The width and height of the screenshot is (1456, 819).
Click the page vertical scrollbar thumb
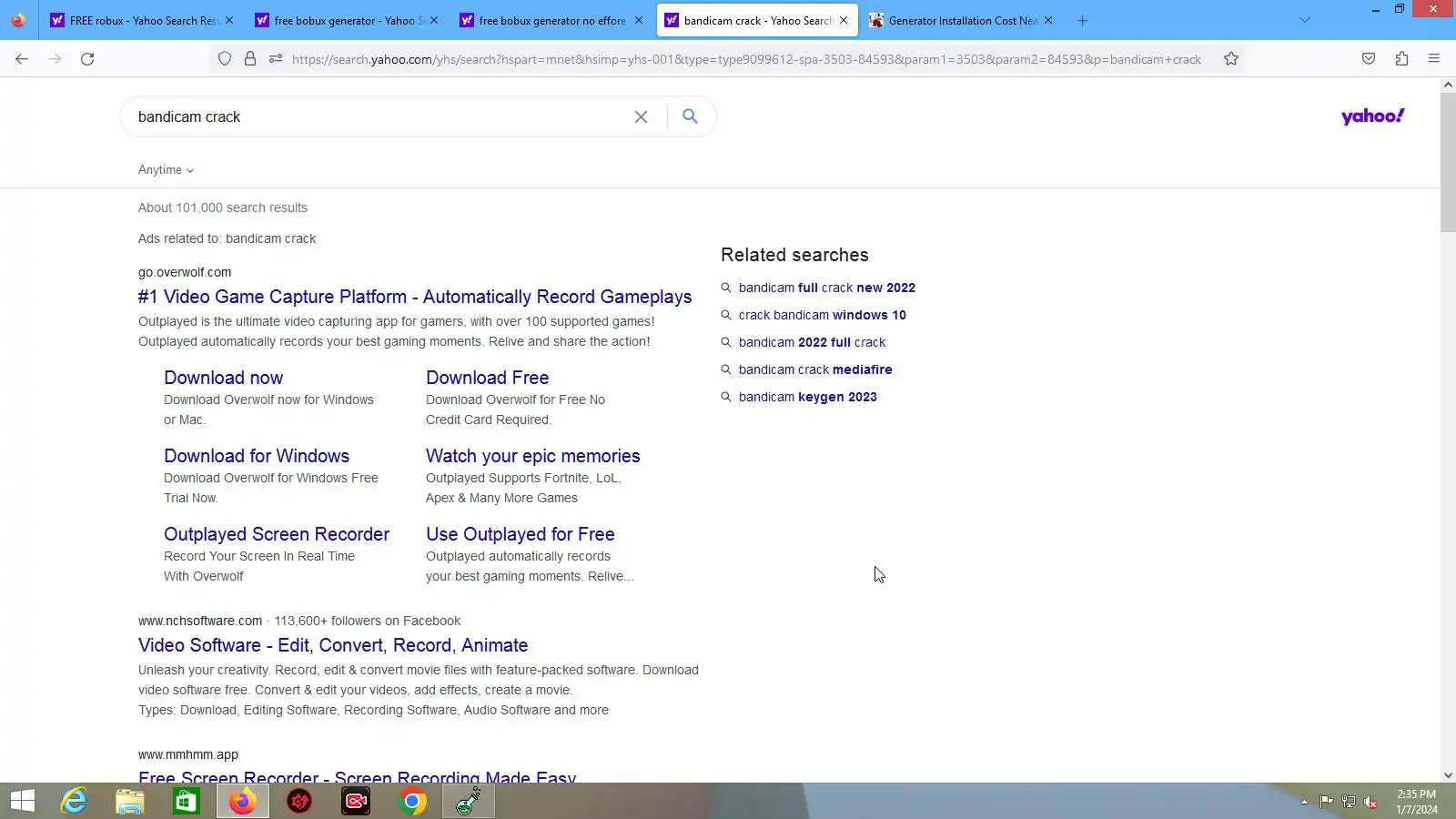[1448, 162]
